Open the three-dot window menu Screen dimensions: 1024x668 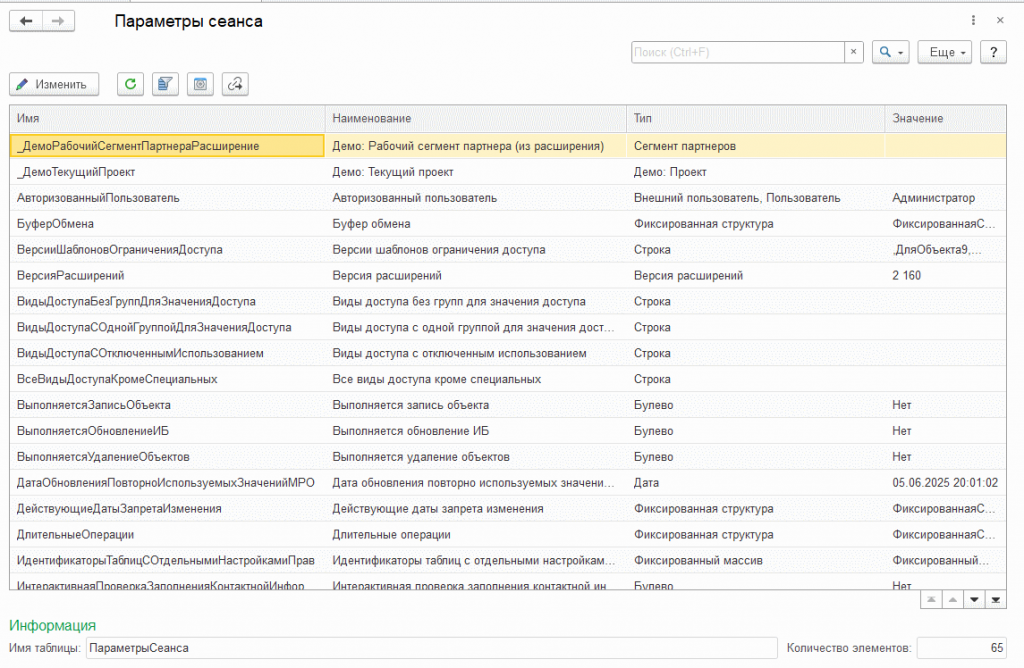973,20
